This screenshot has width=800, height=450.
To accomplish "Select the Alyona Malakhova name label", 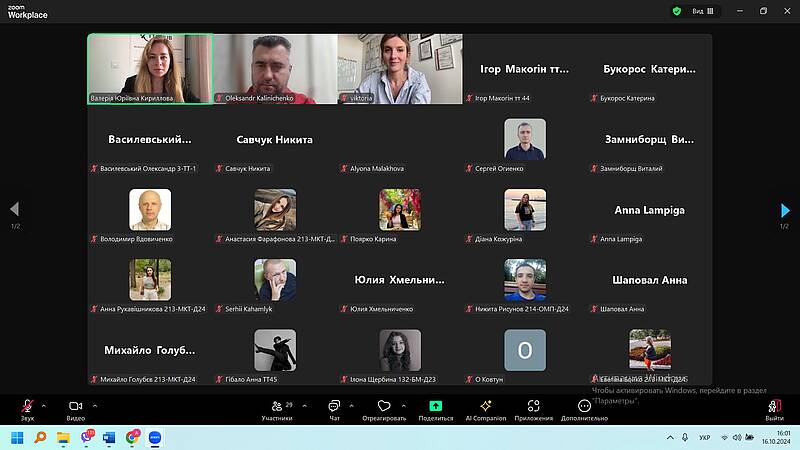I will [377, 168].
